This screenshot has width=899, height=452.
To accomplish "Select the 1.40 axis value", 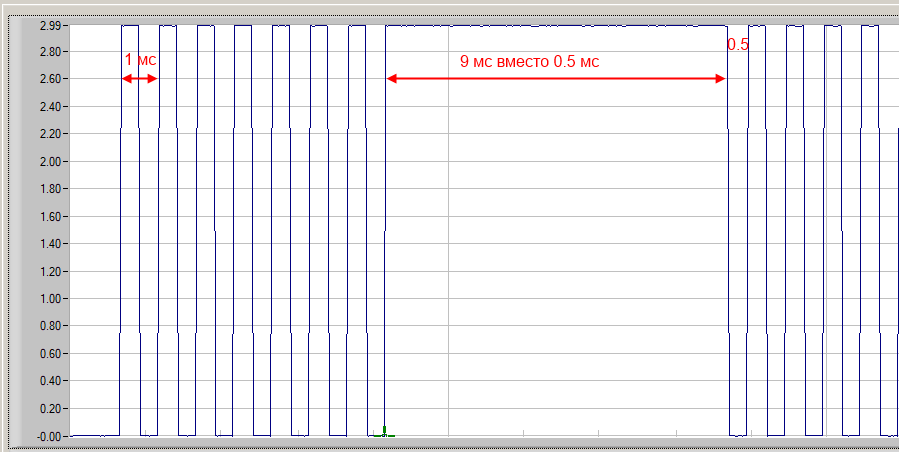I will coord(50,244).
